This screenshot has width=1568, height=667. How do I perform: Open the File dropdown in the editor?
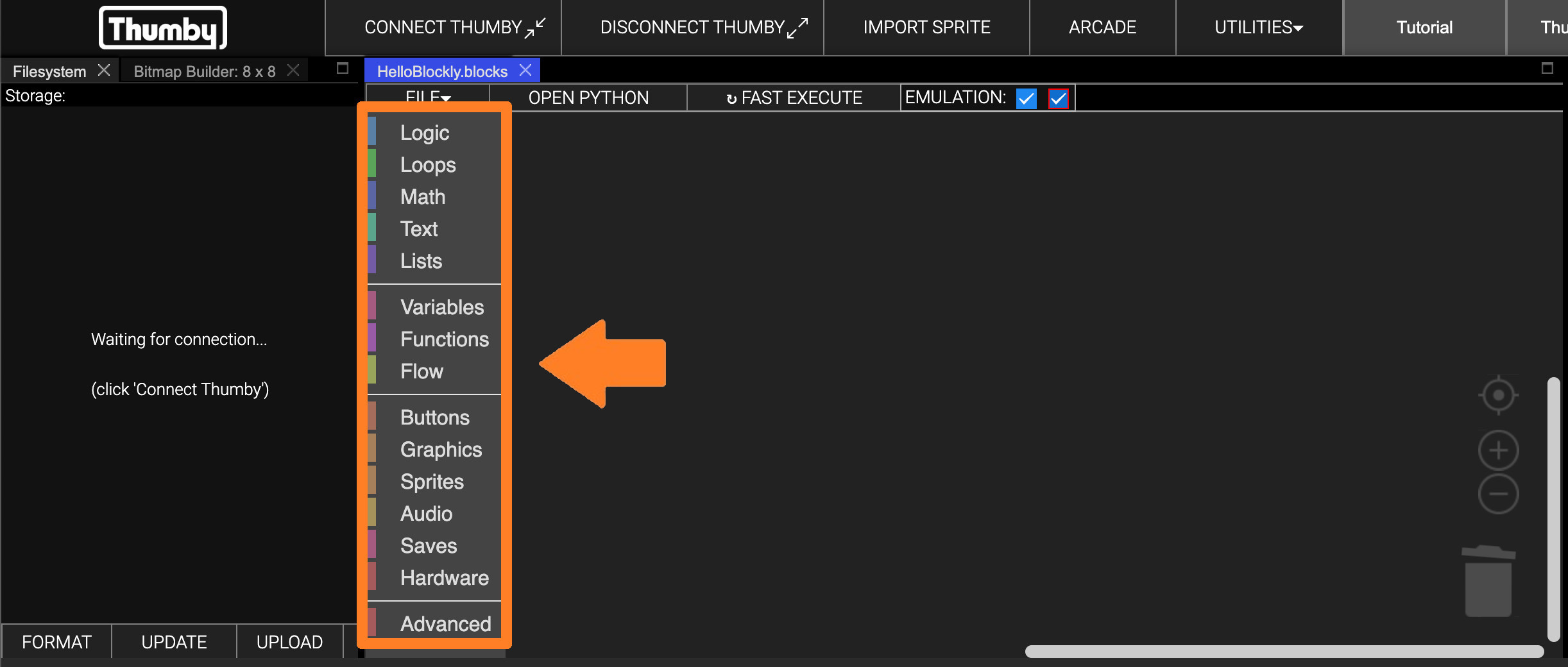point(428,96)
